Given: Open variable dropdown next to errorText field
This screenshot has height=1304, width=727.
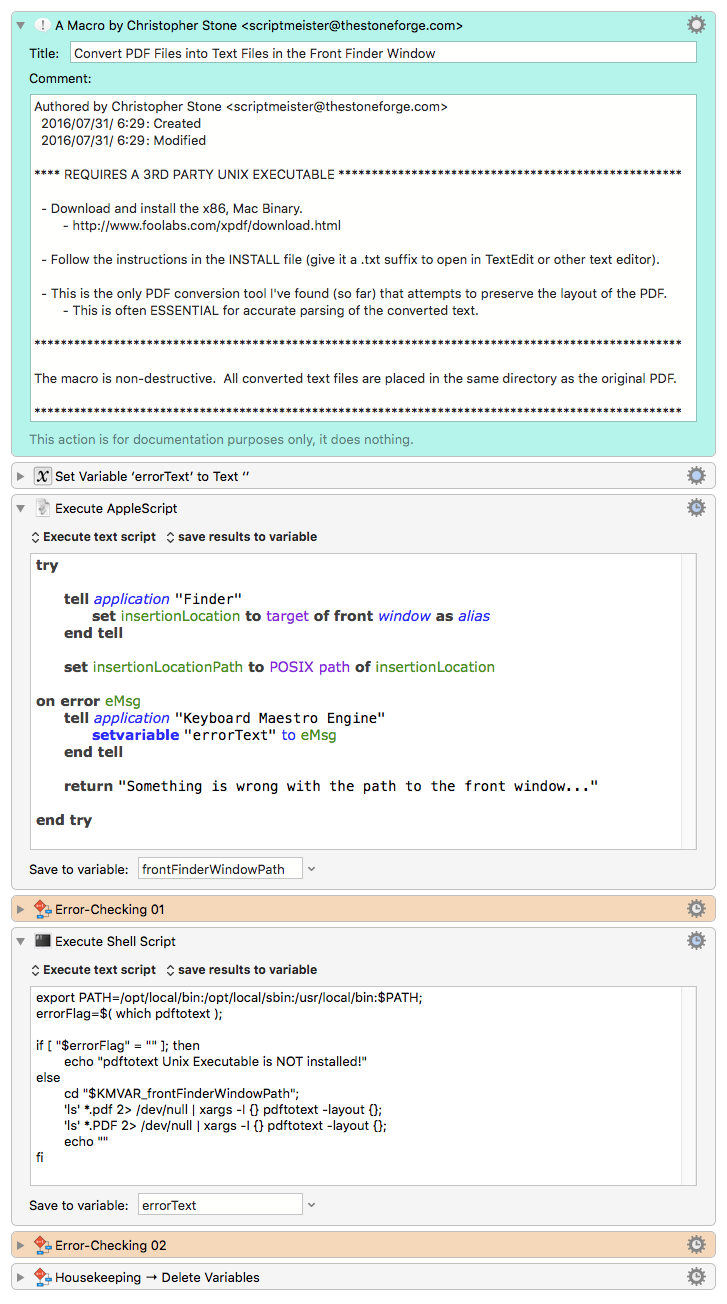Looking at the screenshot, I should [x=311, y=1205].
